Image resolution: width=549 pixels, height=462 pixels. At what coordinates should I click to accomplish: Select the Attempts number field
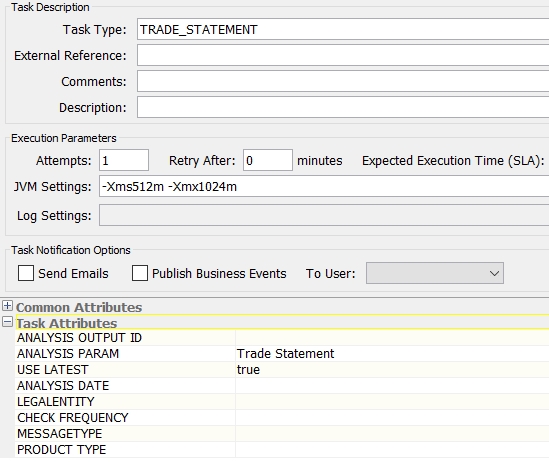tap(124, 160)
